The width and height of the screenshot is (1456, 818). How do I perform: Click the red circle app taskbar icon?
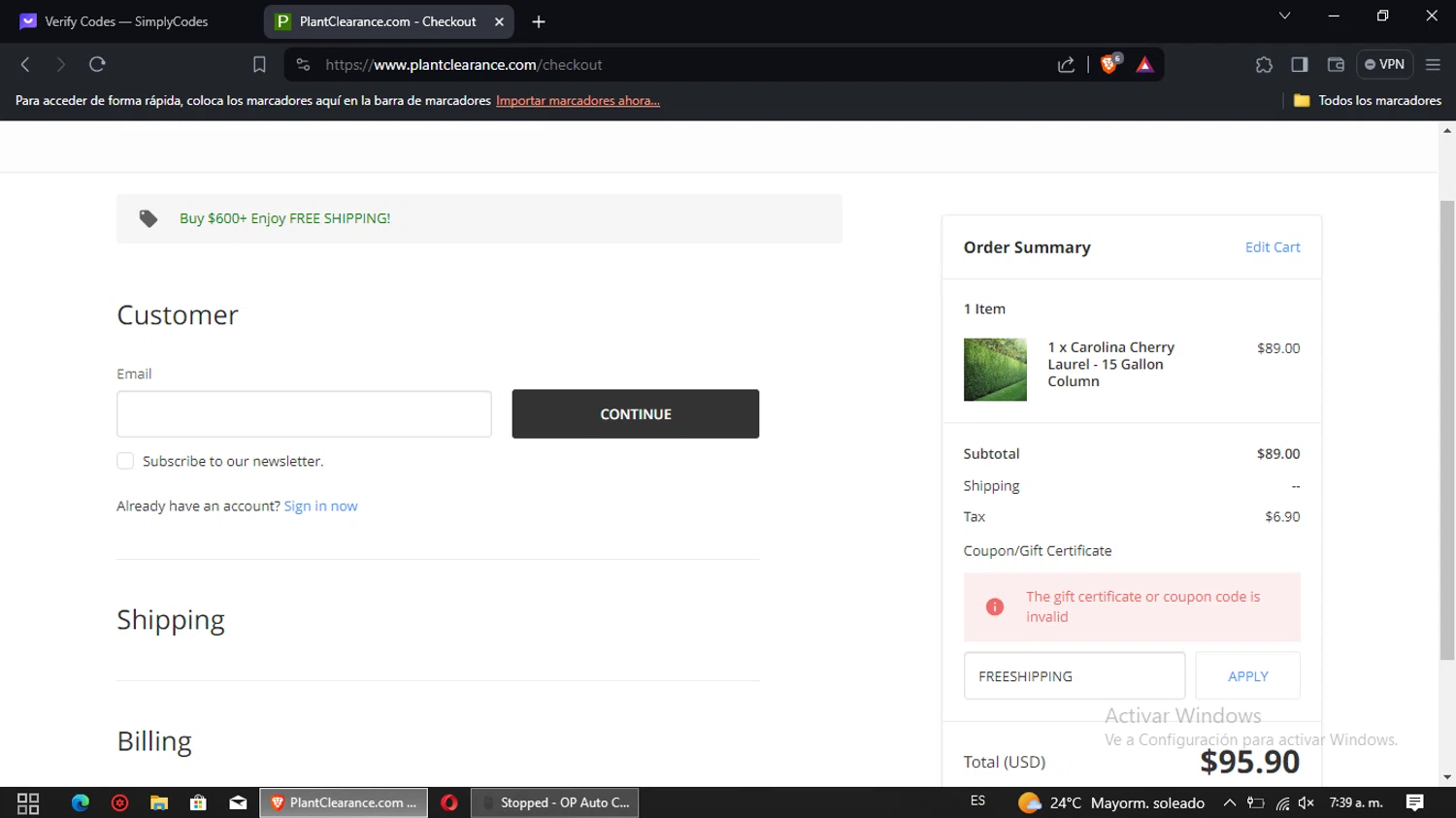tap(119, 802)
